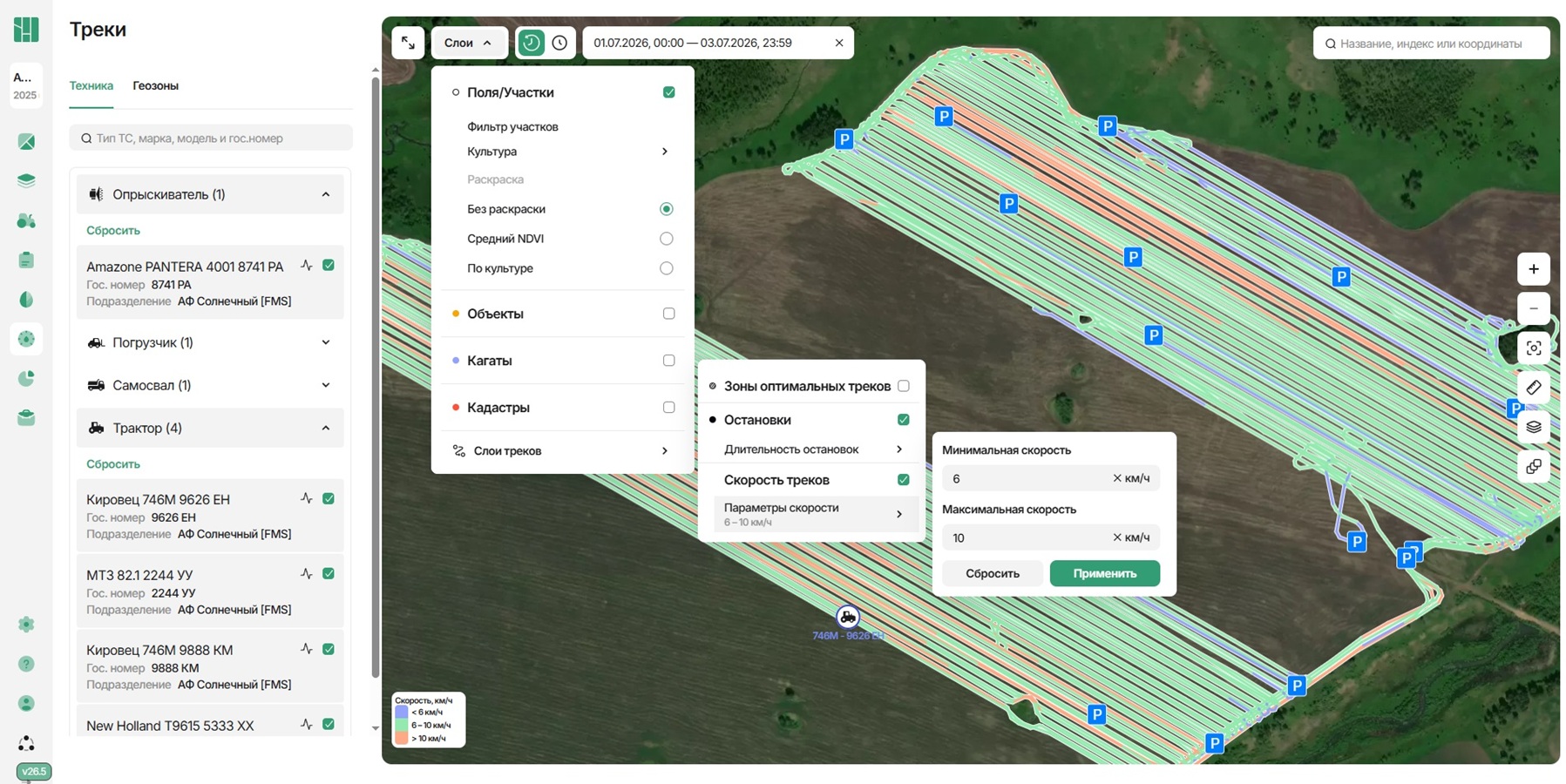Expand the Самосвал (1) group
The width and height of the screenshot is (1566, 784).
point(210,385)
